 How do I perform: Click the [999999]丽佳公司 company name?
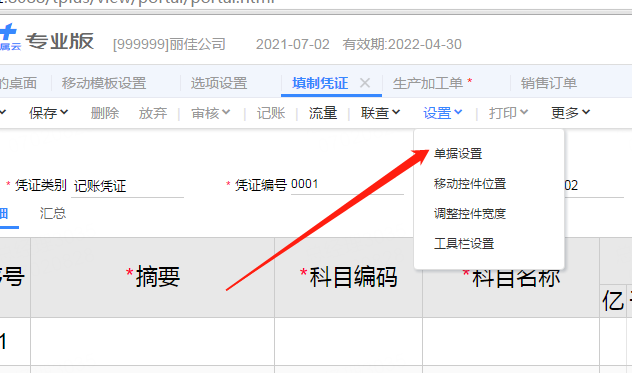(169, 44)
